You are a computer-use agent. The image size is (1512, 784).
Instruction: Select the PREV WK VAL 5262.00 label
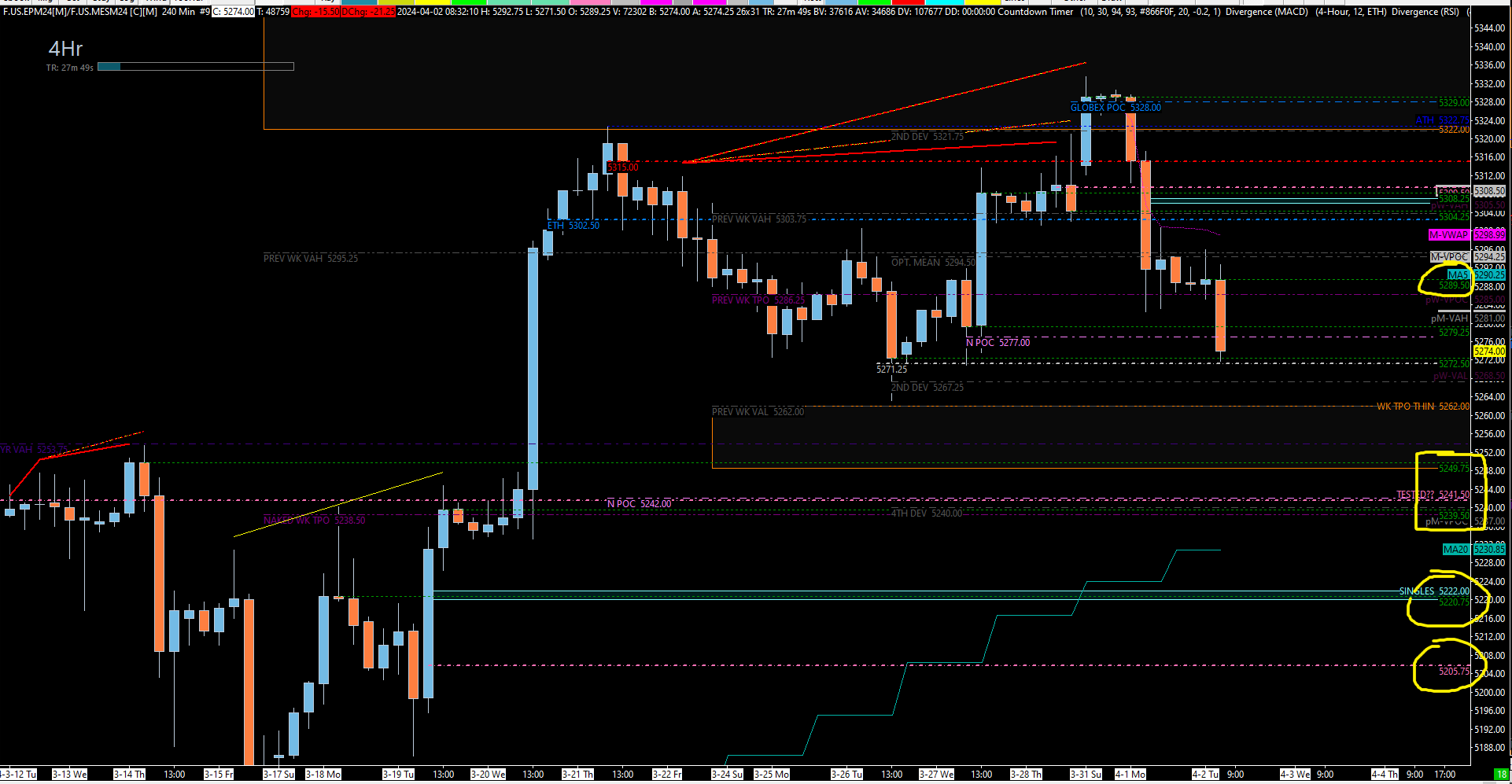pos(758,412)
